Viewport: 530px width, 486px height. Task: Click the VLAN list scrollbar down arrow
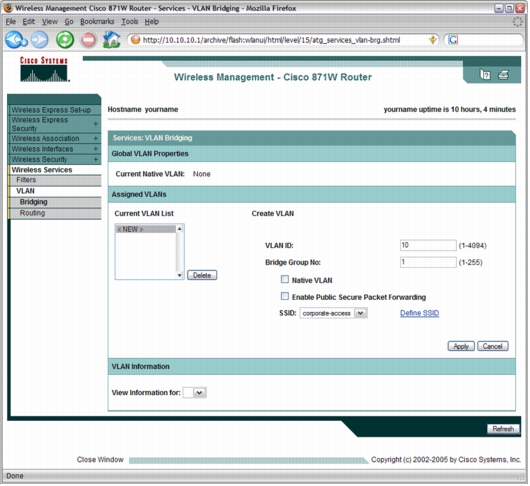(x=180, y=275)
